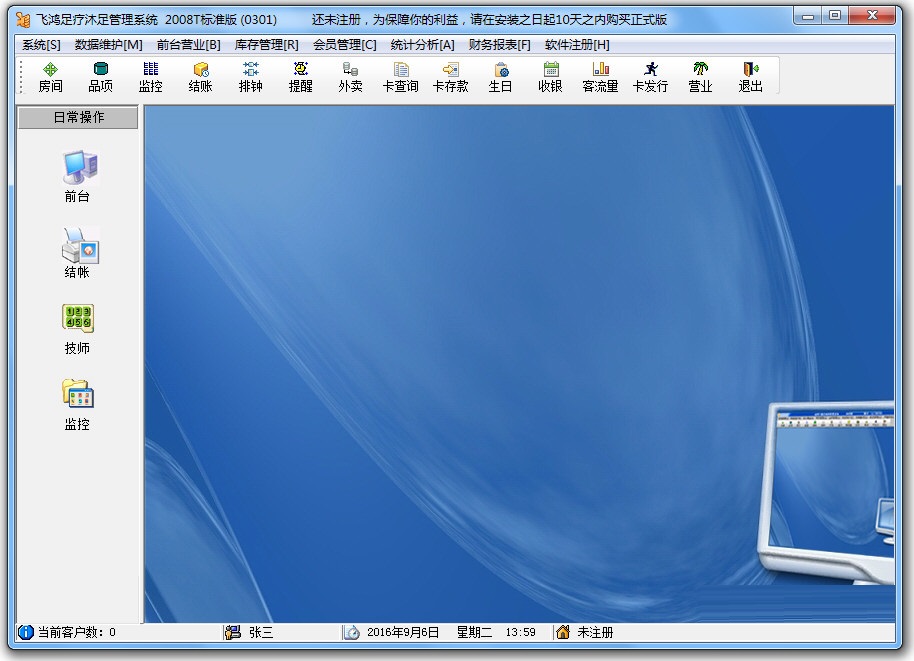This screenshot has height=661, width=914.
Task: Open the 卡存款 card deposit icon
Action: pyautogui.click(x=451, y=77)
